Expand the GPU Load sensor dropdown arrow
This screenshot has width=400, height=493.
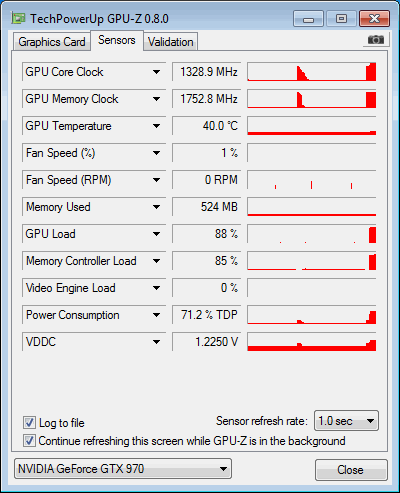click(156, 234)
